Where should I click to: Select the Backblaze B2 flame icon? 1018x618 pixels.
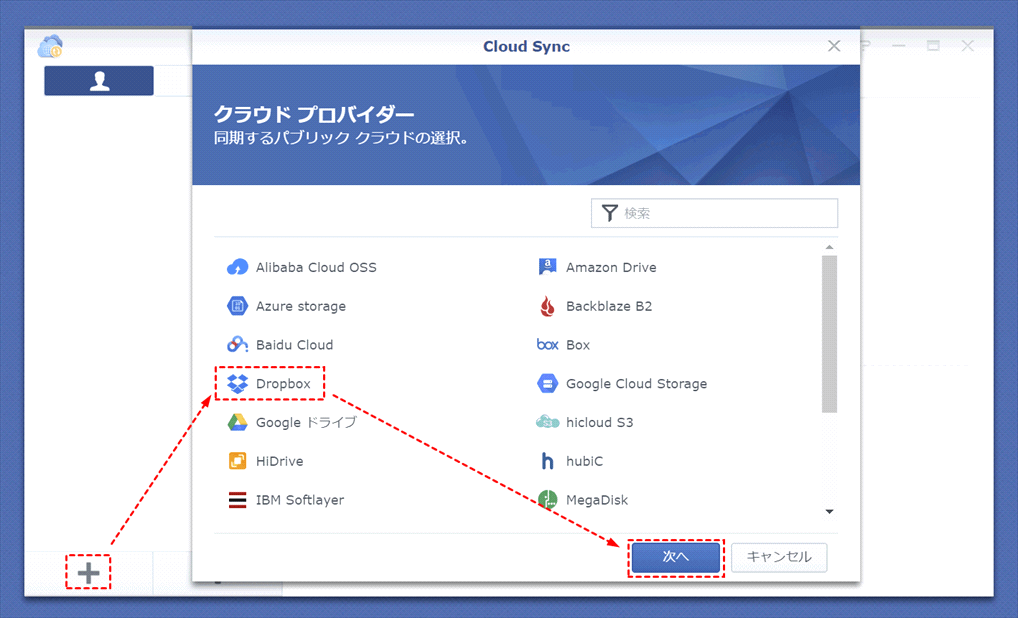[x=547, y=306]
